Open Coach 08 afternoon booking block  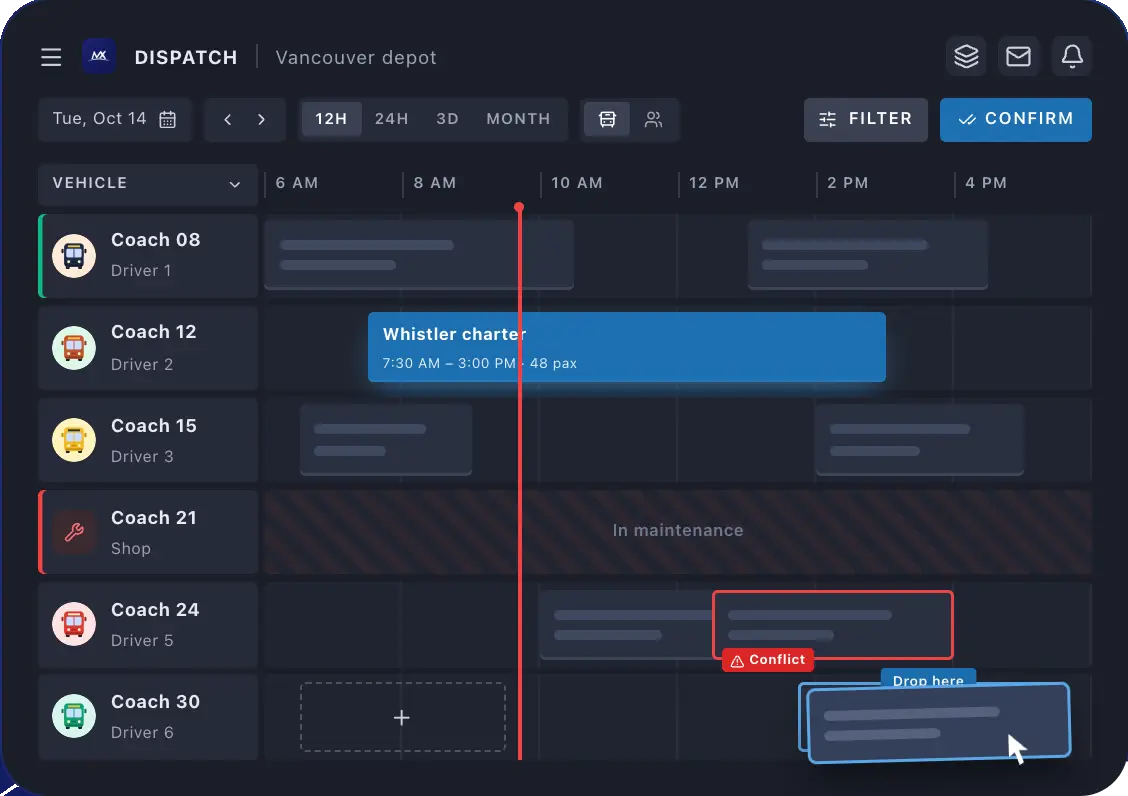[868, 255]
